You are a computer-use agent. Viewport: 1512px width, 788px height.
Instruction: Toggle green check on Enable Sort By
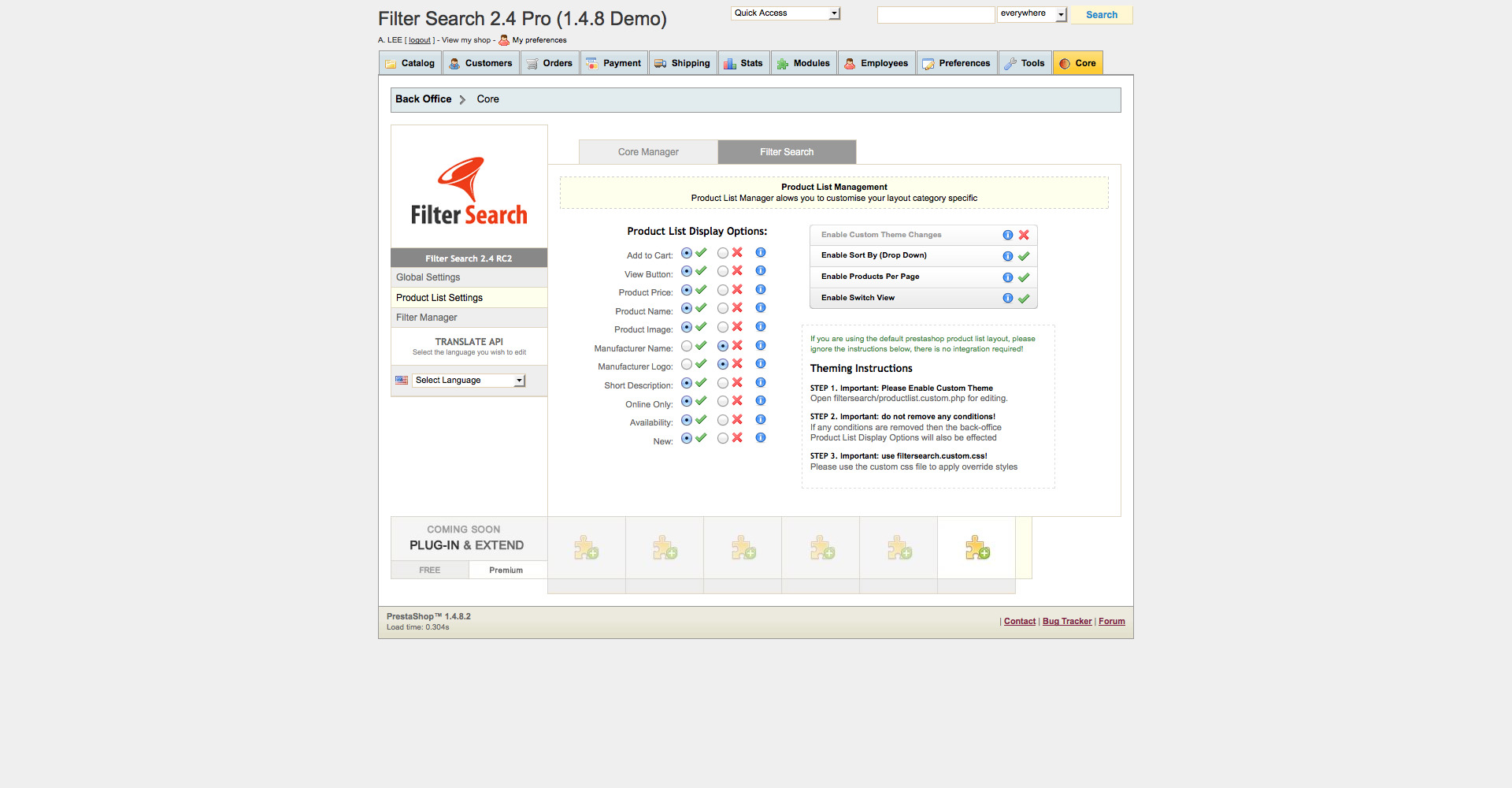[1024, 256]
